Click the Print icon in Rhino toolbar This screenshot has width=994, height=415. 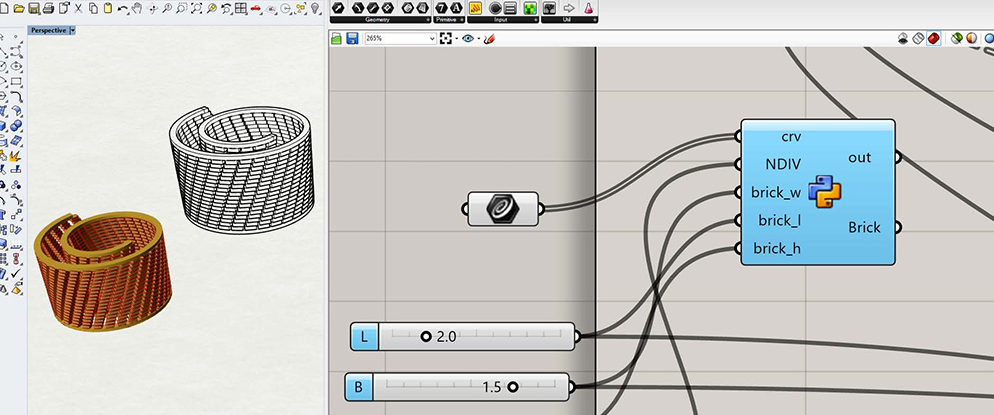[x=48, y=8]
